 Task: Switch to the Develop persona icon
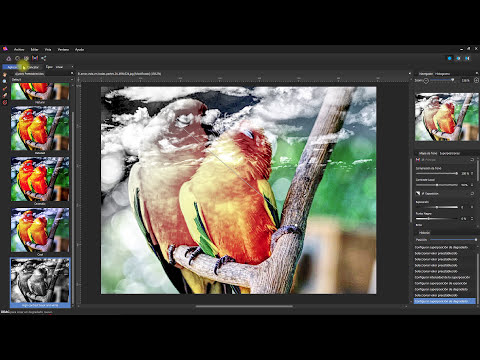point(26,58)
